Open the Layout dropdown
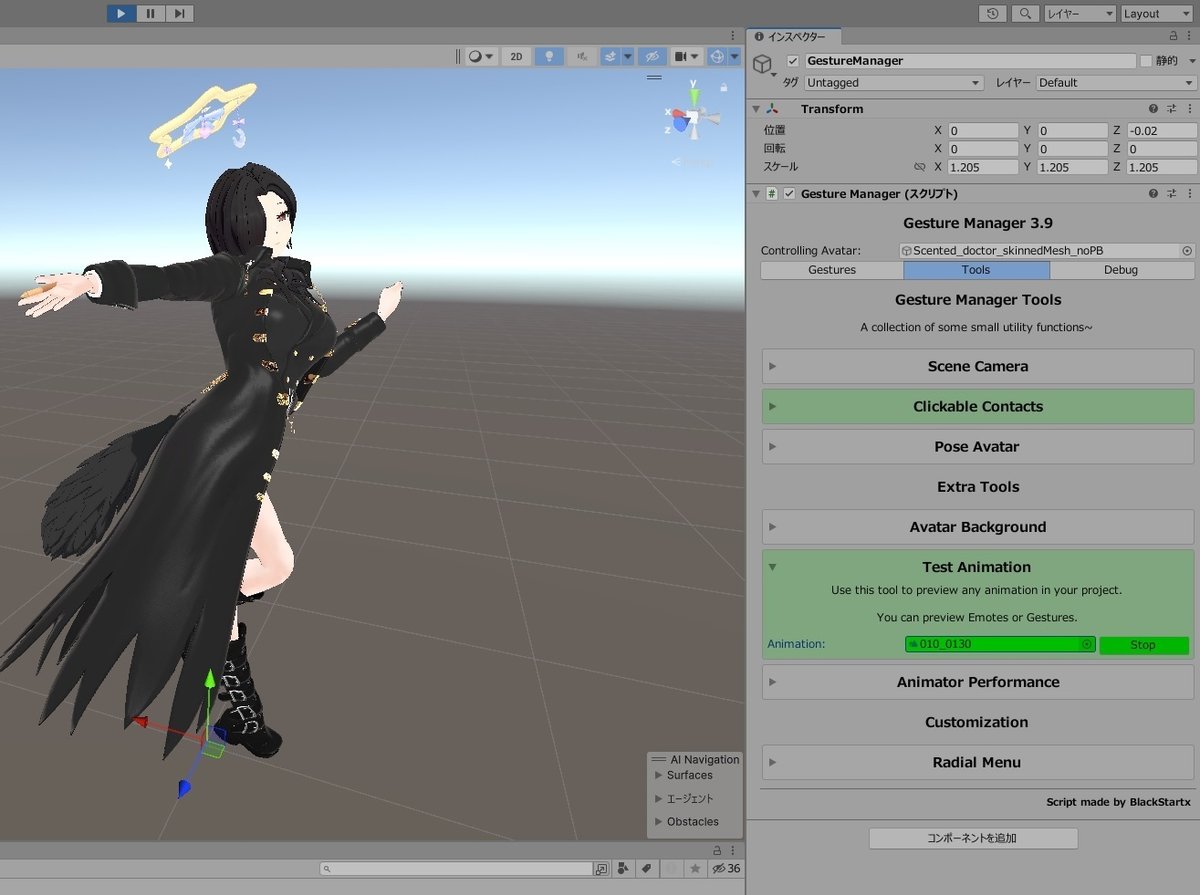Image resolution: width=1200 pixels, height=895 pixels. click(1157, 13)
